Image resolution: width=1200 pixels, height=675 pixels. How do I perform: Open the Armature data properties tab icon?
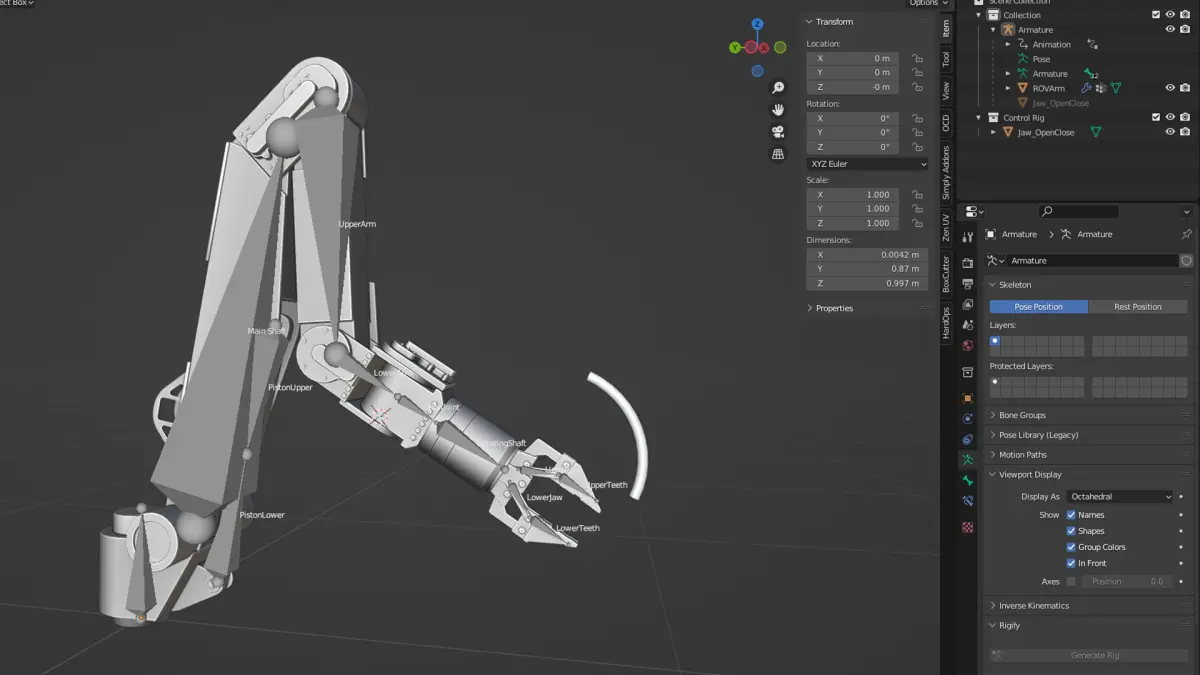[967, 460]
